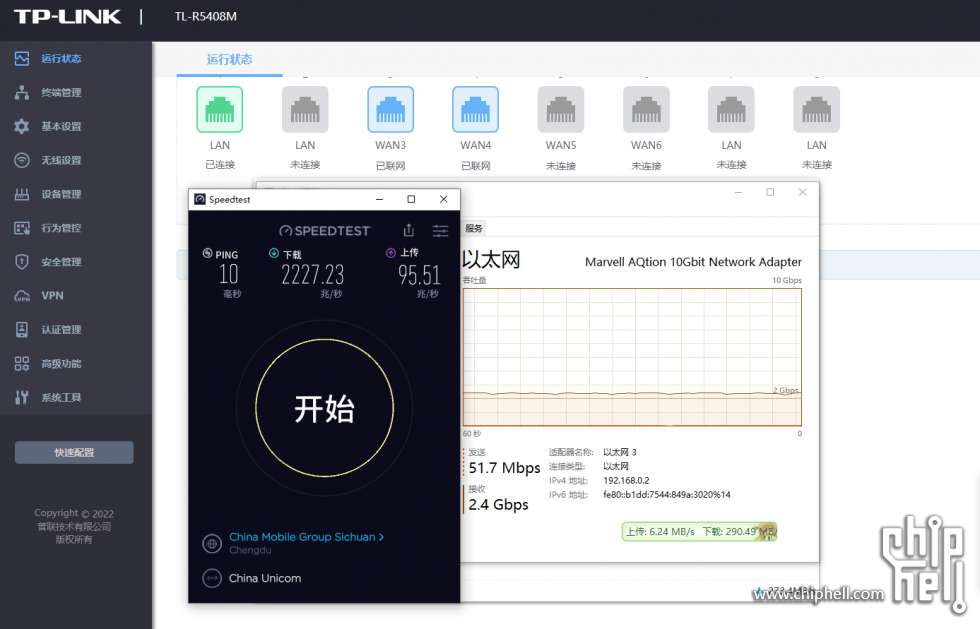980x629 pixels.
Task: Click the IPv6 address value
Action: pyautogui.click(x=667, y=495)
